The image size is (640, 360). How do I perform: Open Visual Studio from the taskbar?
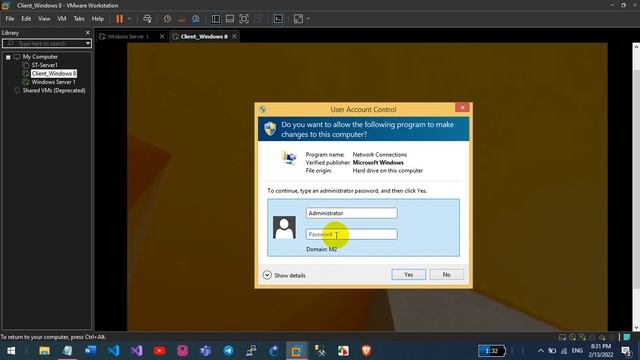click(x=137, y=351)
